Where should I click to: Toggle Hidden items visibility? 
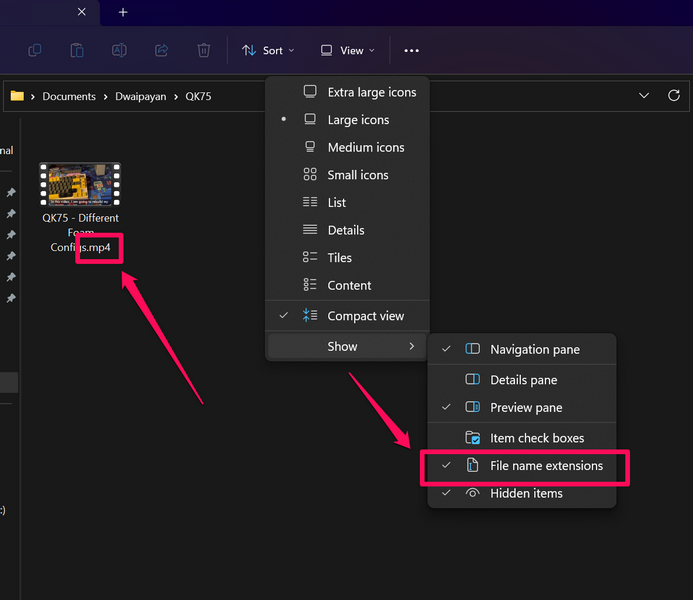click(x=526, y=493)
